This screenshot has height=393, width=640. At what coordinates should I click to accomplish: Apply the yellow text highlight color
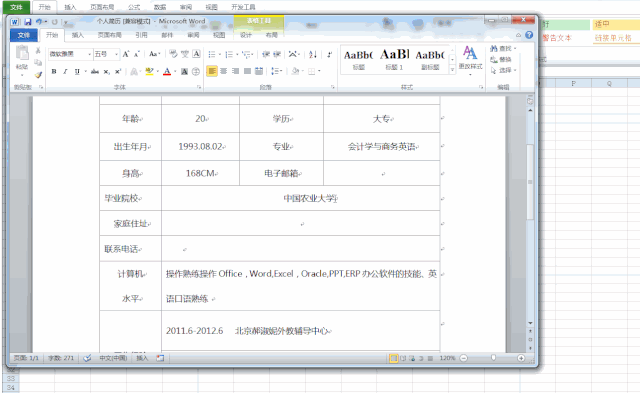(149, 71)
